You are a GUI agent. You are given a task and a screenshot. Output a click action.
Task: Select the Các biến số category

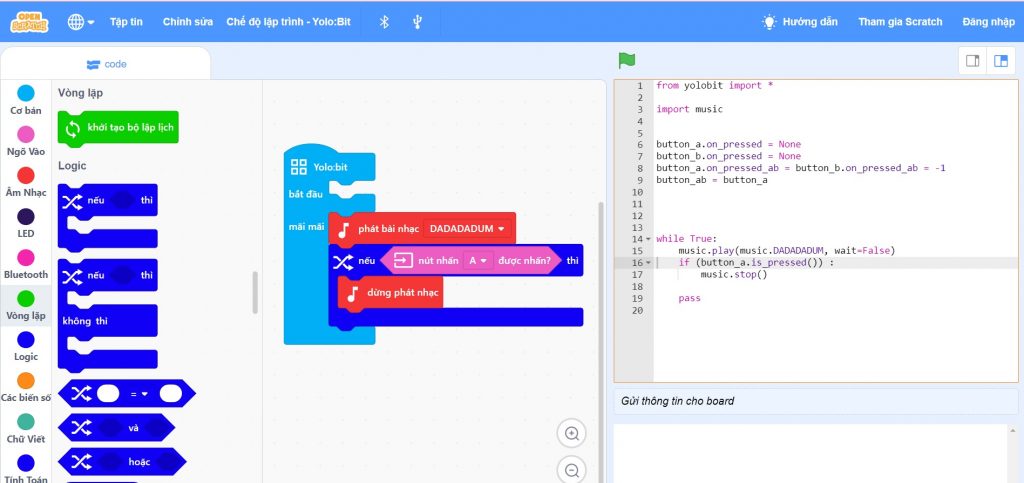click(x=25, y=388)
